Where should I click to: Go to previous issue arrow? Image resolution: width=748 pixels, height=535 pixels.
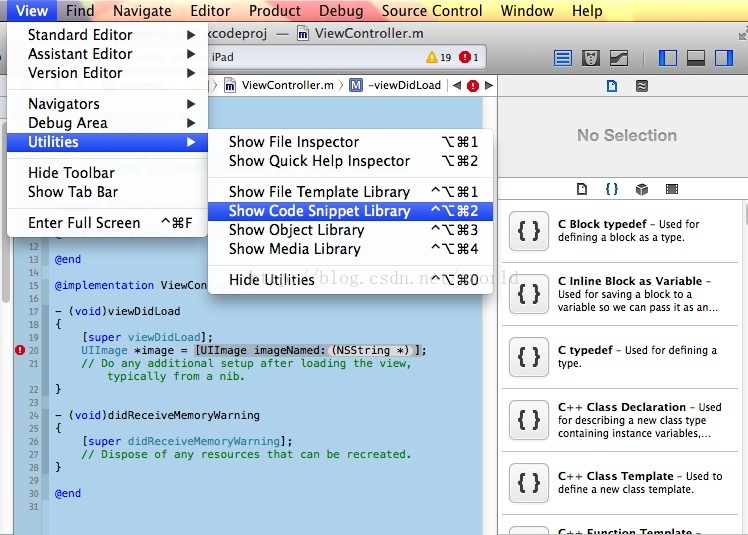457,85
